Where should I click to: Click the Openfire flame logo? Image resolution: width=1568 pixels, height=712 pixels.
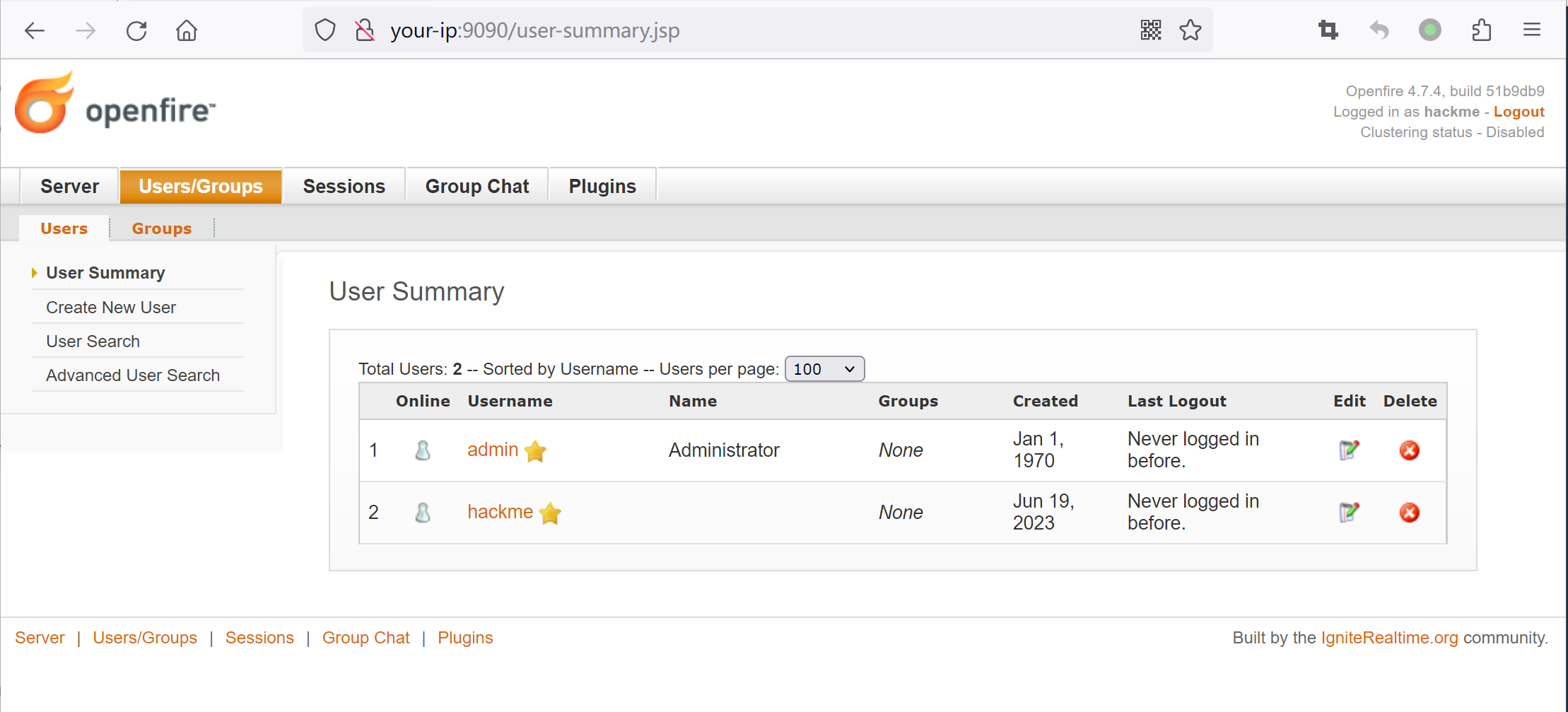click(x=45, y=104)
